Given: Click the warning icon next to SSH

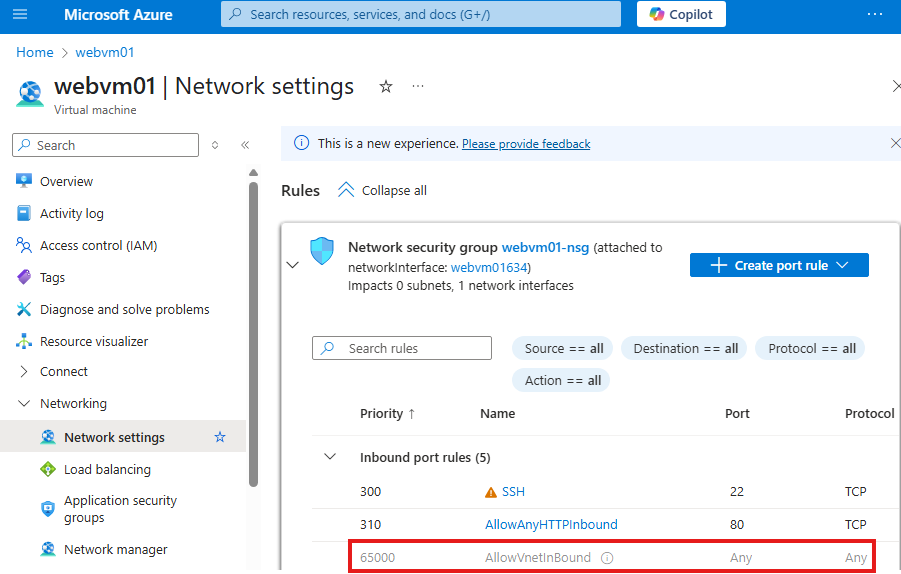Looking at the screenshot, I should [x=491, y=492].
